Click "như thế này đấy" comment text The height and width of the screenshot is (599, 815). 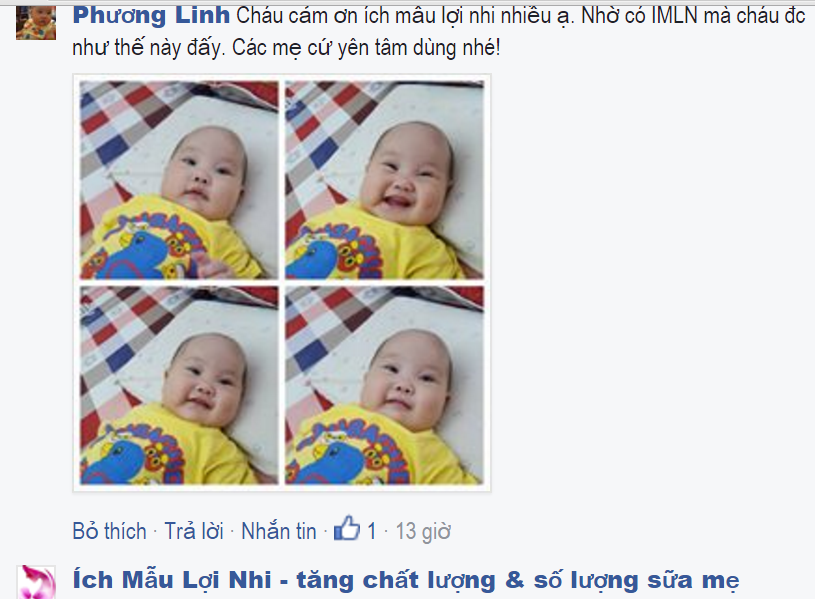[149, 48]
